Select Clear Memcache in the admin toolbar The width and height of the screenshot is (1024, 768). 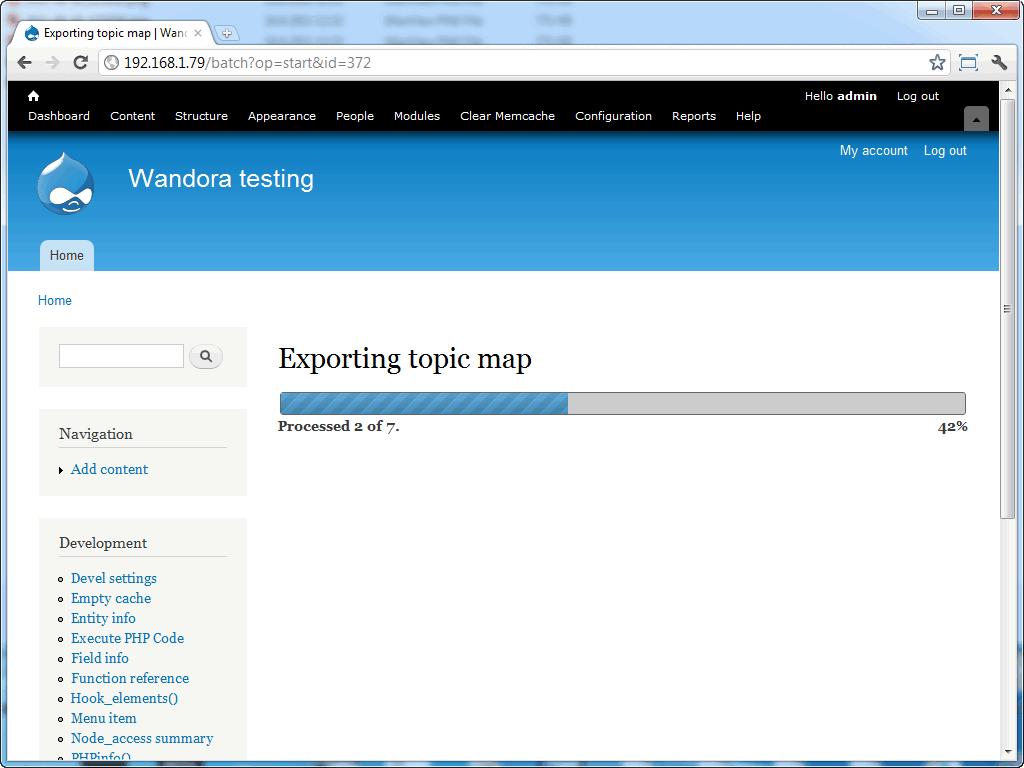[x=507, y=116]
